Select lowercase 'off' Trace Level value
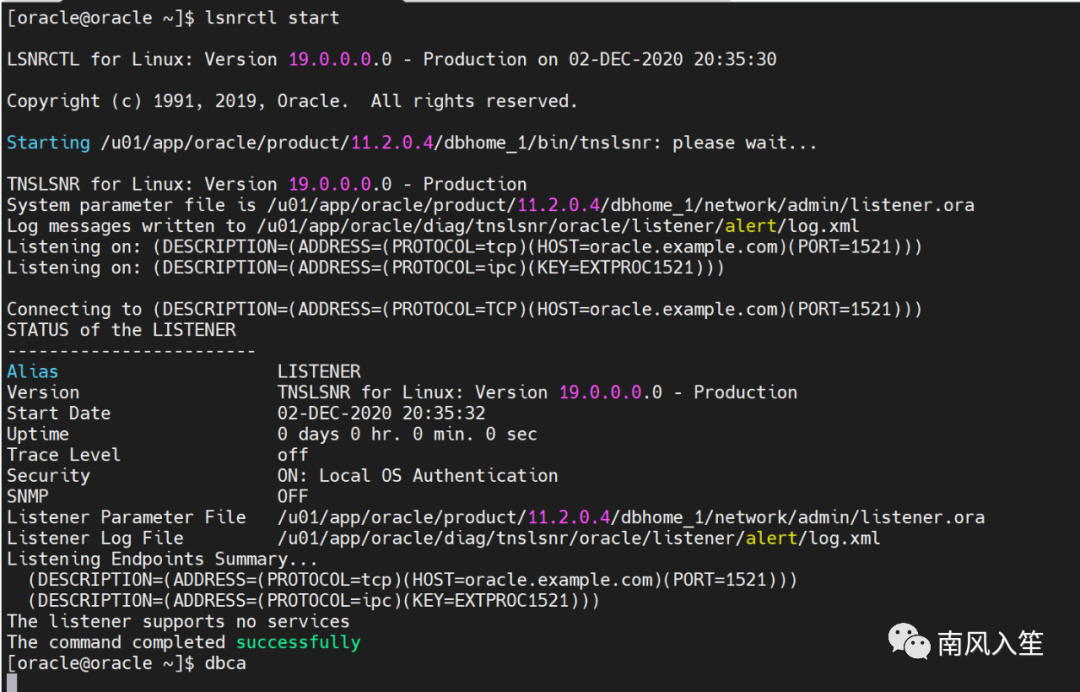The height and width of the screenshot is (692, 1080). pos(293,455)
